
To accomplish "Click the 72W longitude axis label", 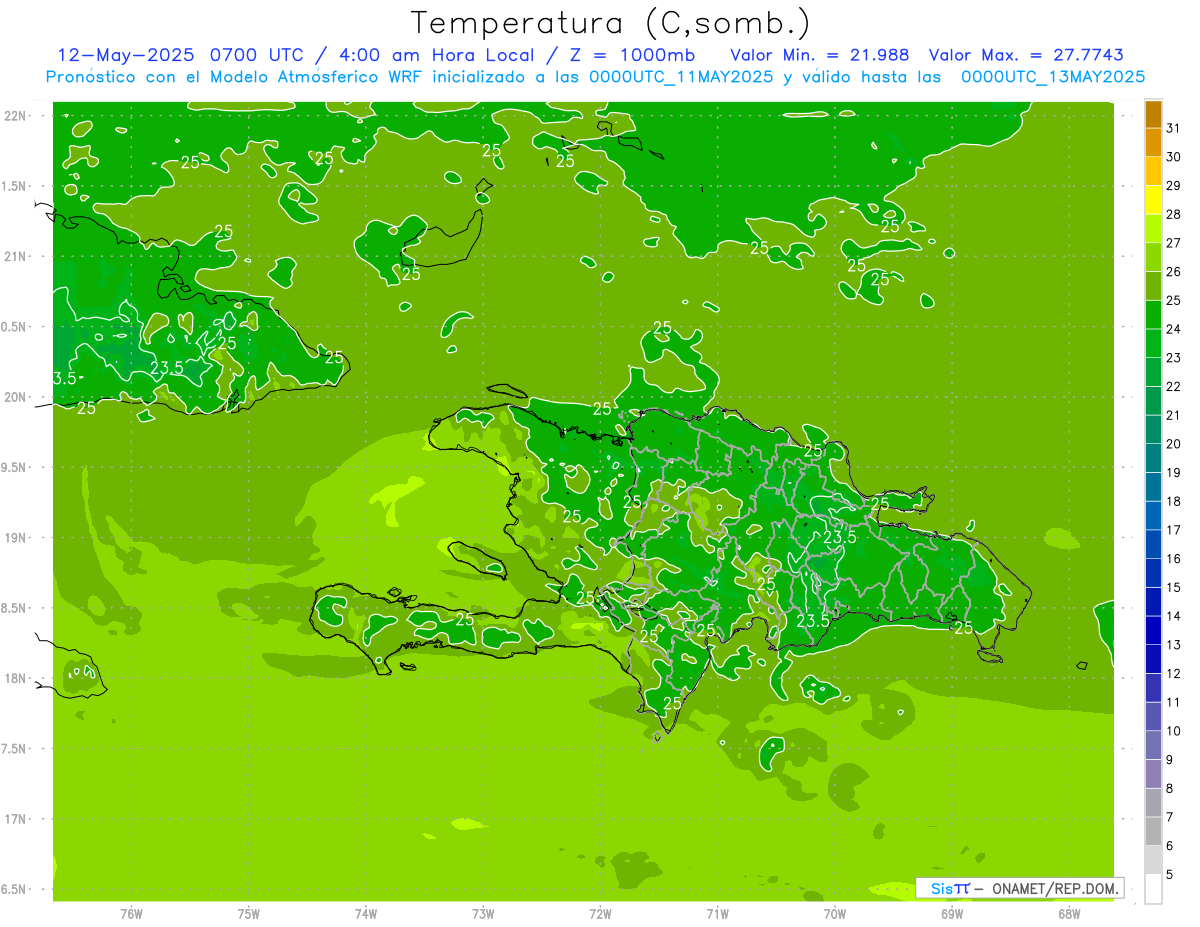I will coord(601,913).
